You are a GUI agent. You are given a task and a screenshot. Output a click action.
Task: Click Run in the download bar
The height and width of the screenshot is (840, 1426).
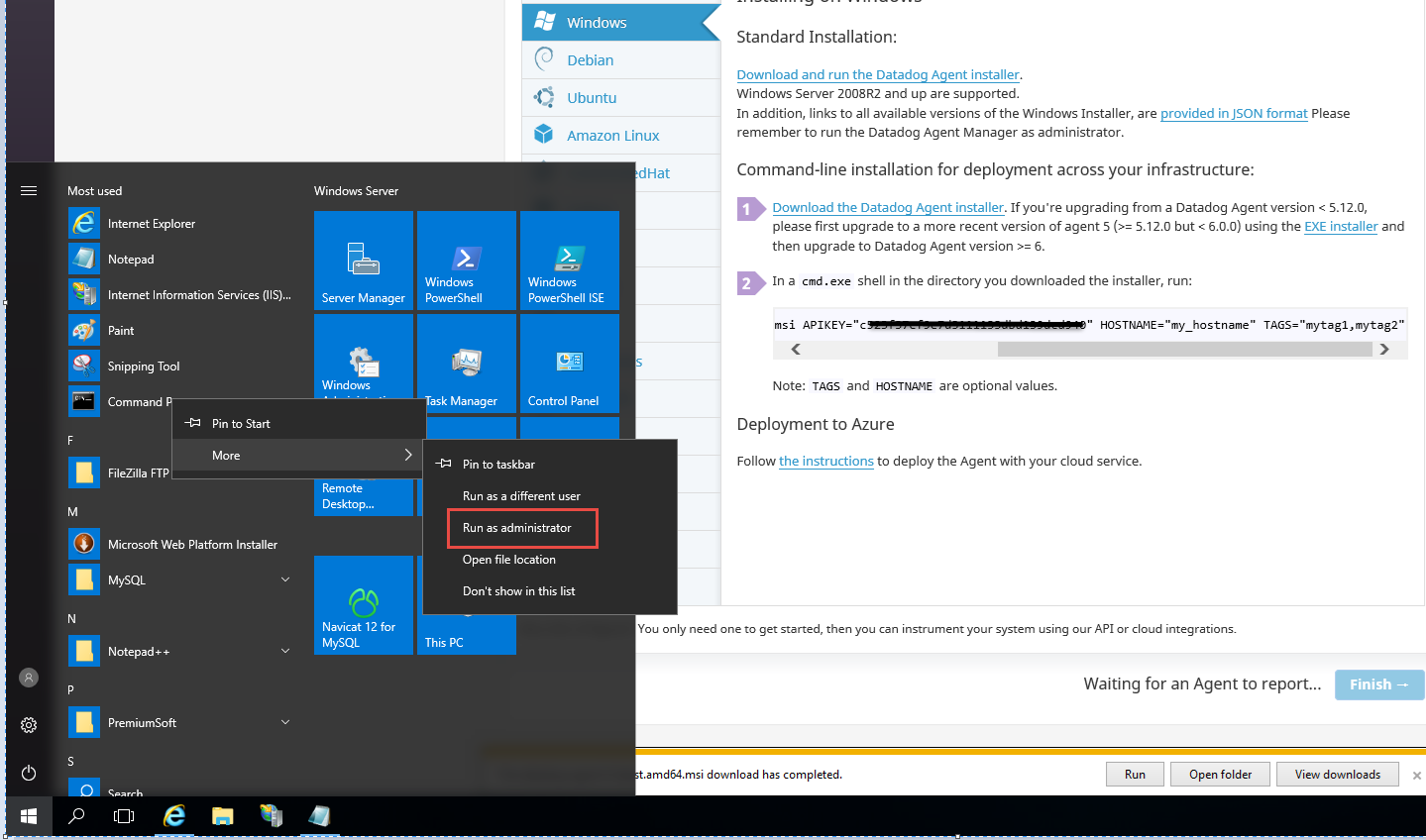(1135, 775)
